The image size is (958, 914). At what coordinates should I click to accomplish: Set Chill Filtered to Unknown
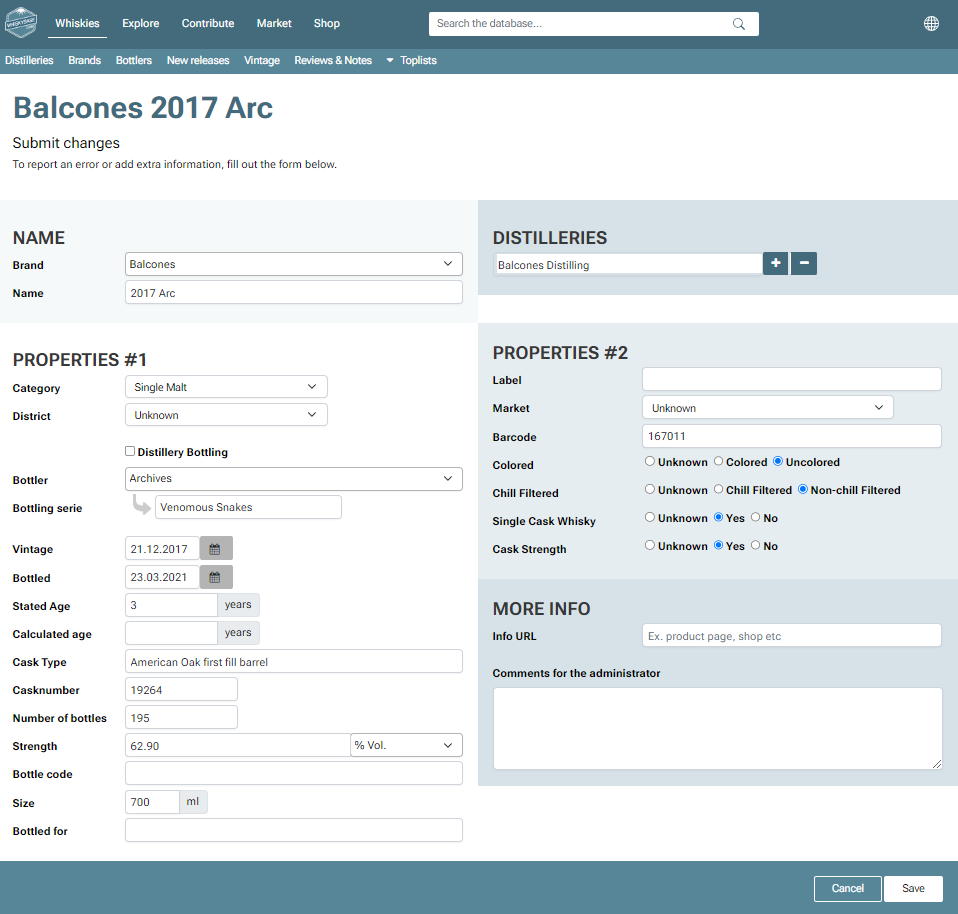point(650,489)
